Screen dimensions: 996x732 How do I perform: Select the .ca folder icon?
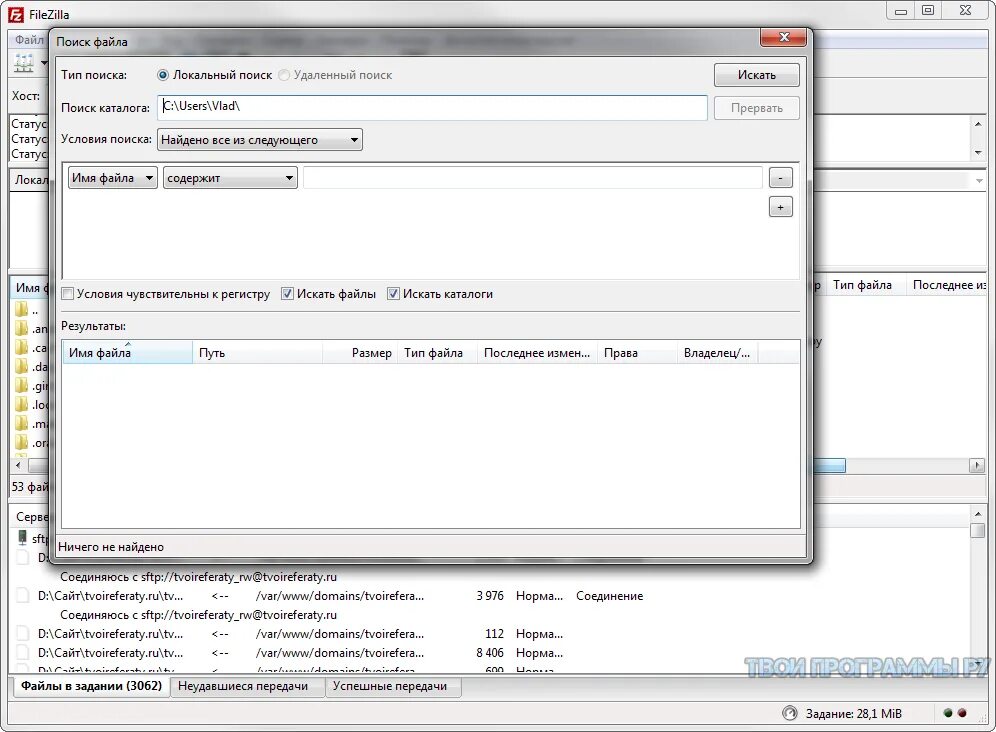(22, 348)
